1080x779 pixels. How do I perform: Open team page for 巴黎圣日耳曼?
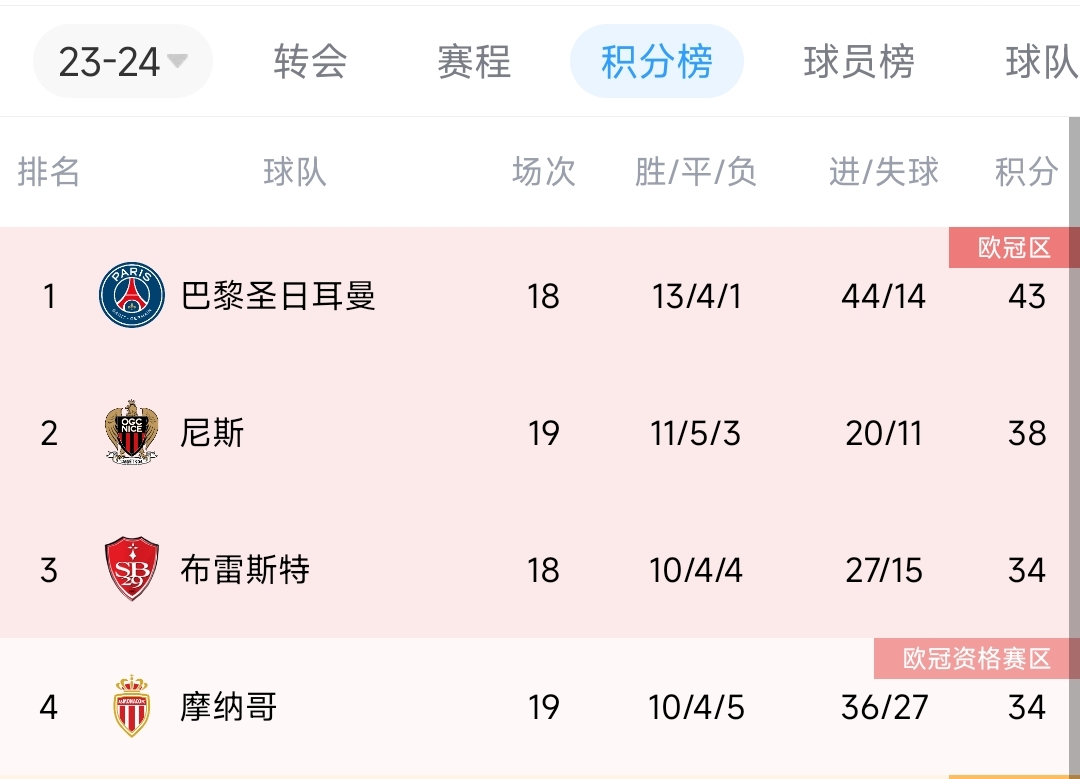pyautogui.click(x=278, y=295)
